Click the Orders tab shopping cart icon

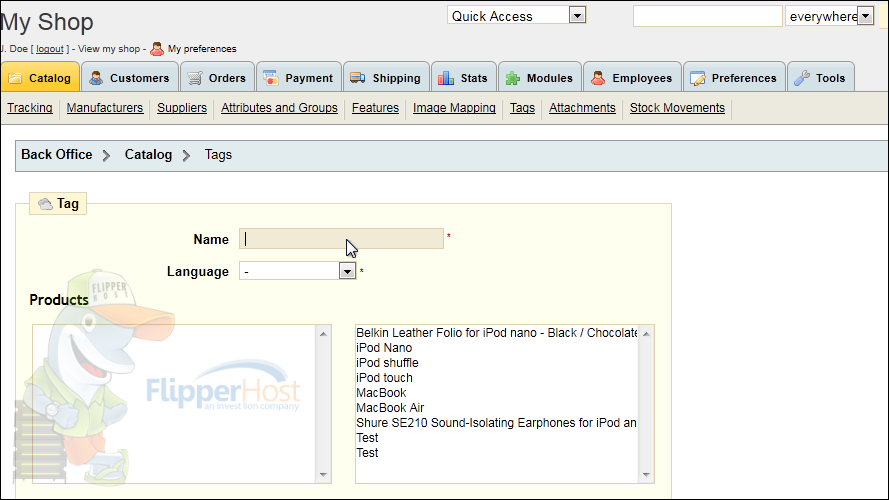pyautogui.click(x=194, y=78)
